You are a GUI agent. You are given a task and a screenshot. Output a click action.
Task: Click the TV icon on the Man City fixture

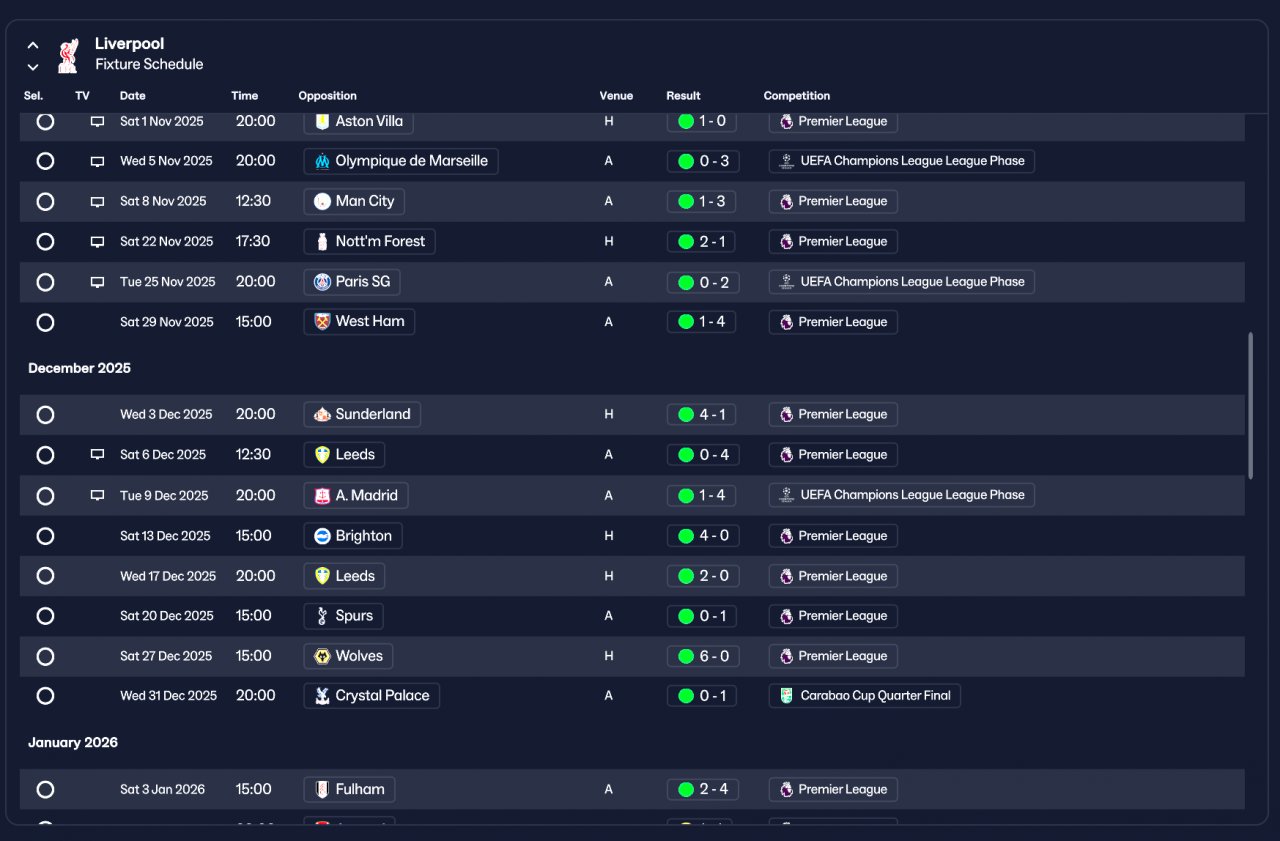click(97, 201)
